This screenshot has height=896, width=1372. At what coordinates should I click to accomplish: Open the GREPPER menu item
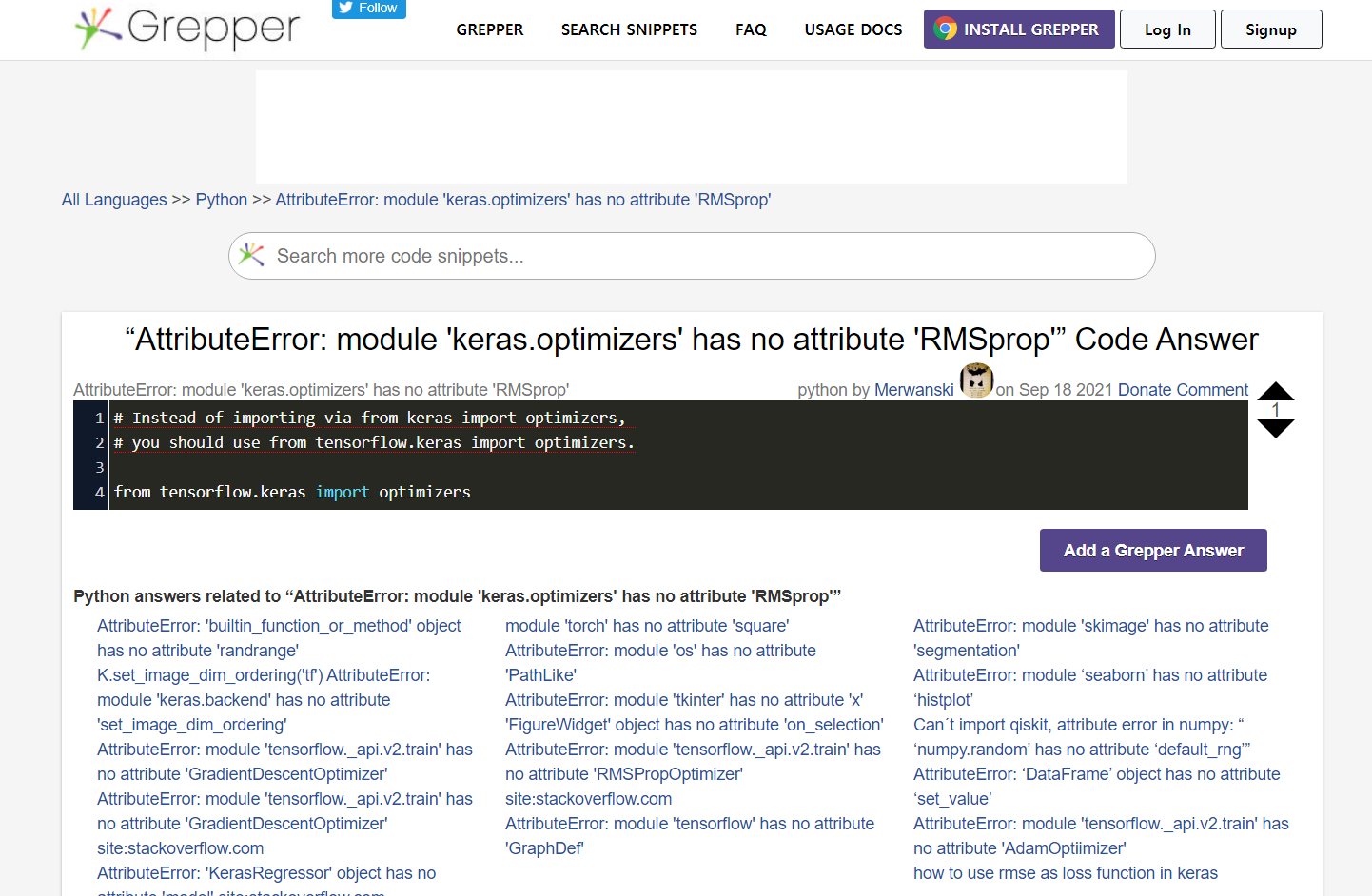tap(490, 29)
